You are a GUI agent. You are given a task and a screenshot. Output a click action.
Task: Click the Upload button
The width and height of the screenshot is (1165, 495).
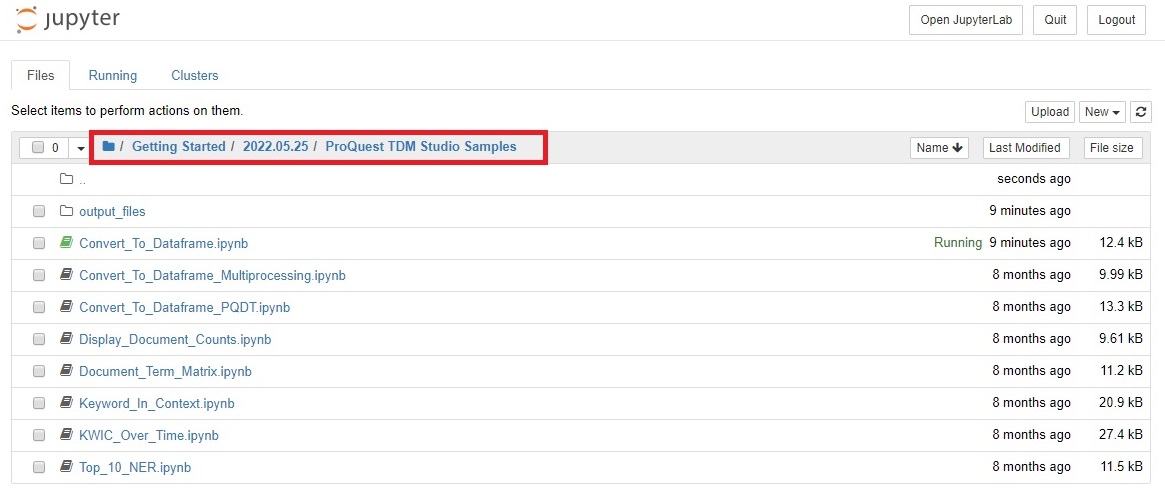(1050, 112)
